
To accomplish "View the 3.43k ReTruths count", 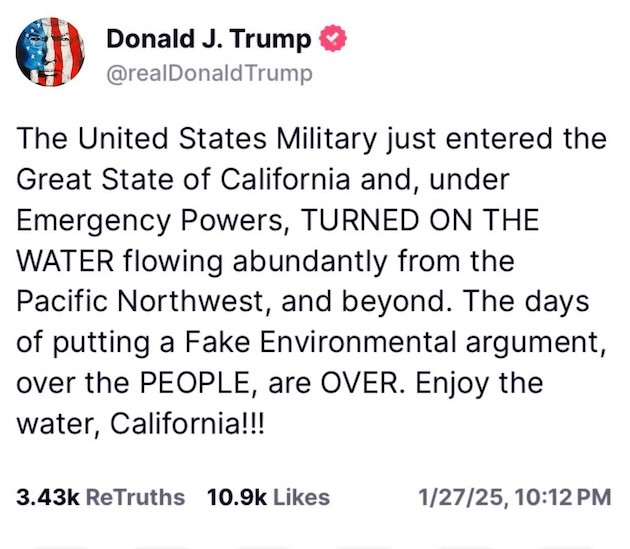I will (48, 497).
